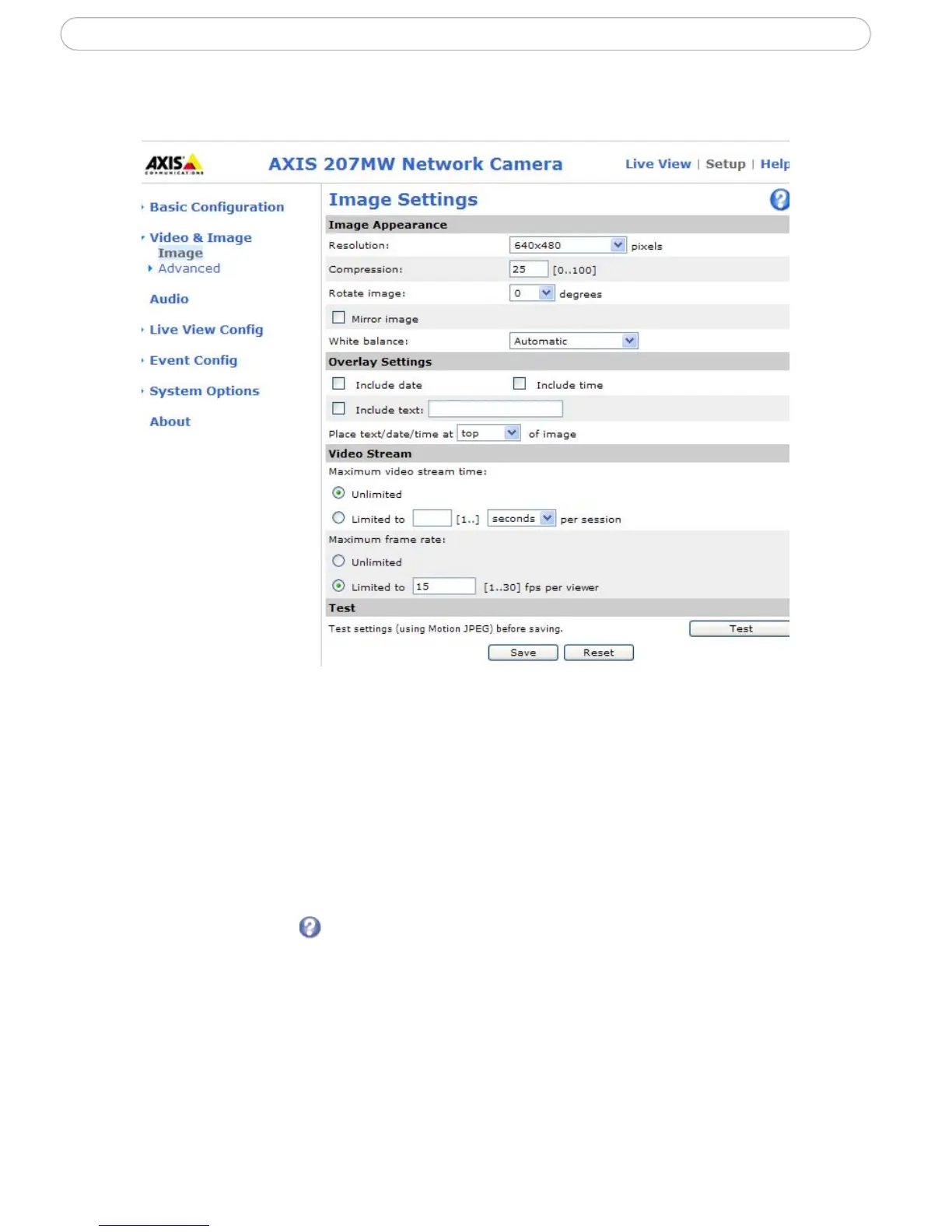Open the White balance Automatic dropdown
Screen dimensions: 952x1232
pyautogui.click(x=574, y=341)
